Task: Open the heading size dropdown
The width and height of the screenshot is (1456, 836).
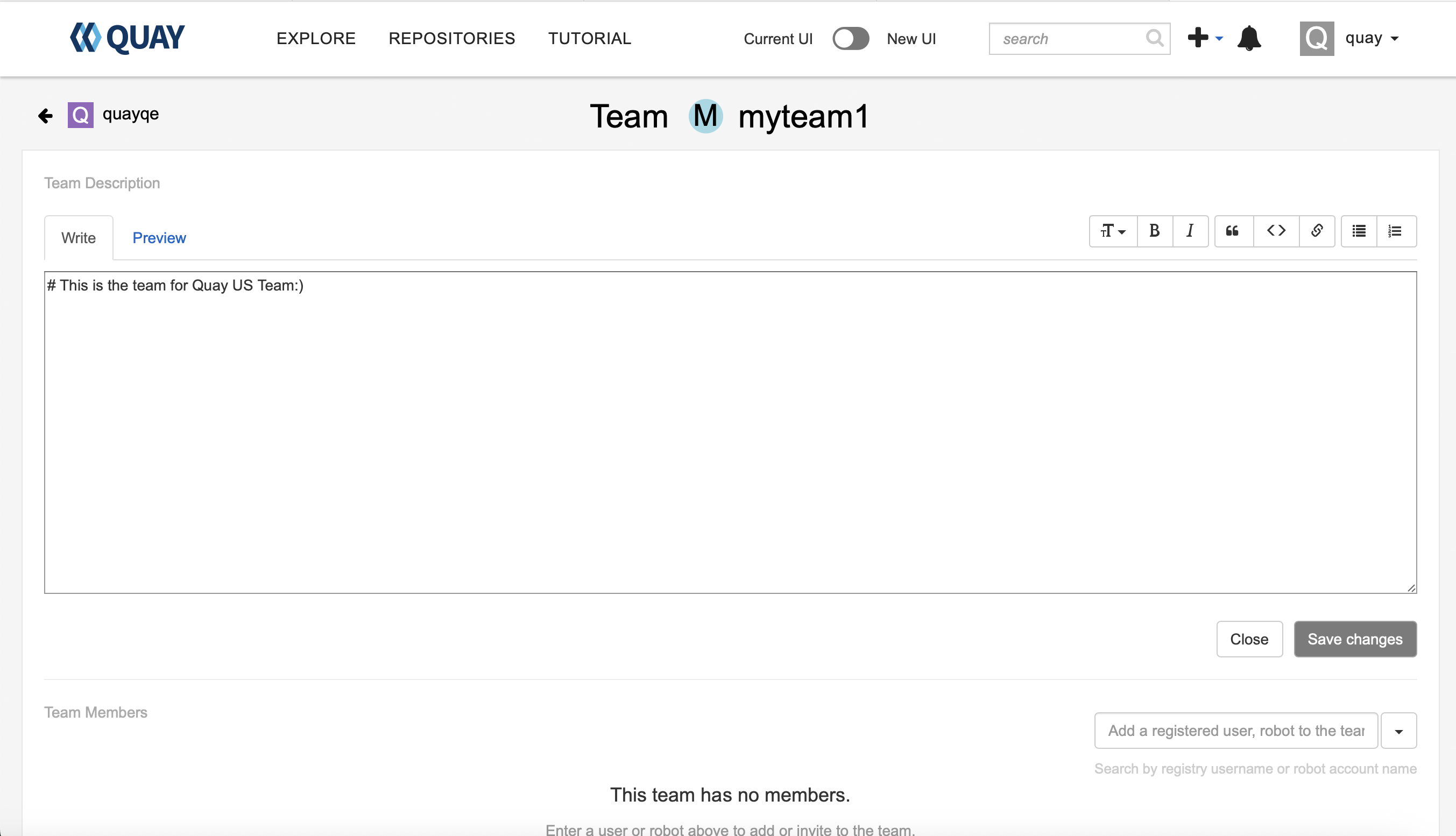Action: click(x=1113, y=231)
